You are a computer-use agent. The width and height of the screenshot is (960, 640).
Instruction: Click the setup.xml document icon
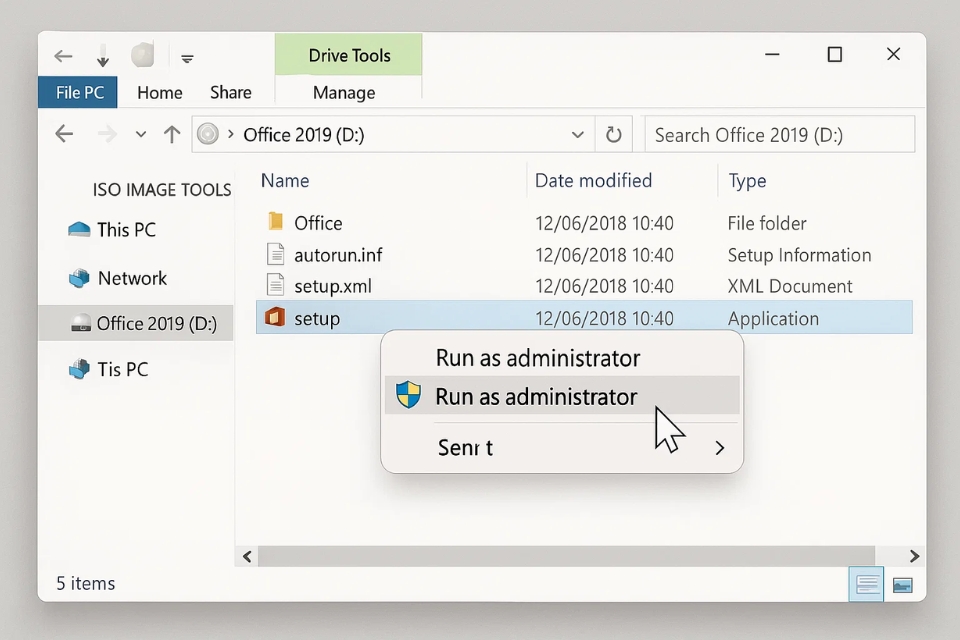(x=276, y=285)
